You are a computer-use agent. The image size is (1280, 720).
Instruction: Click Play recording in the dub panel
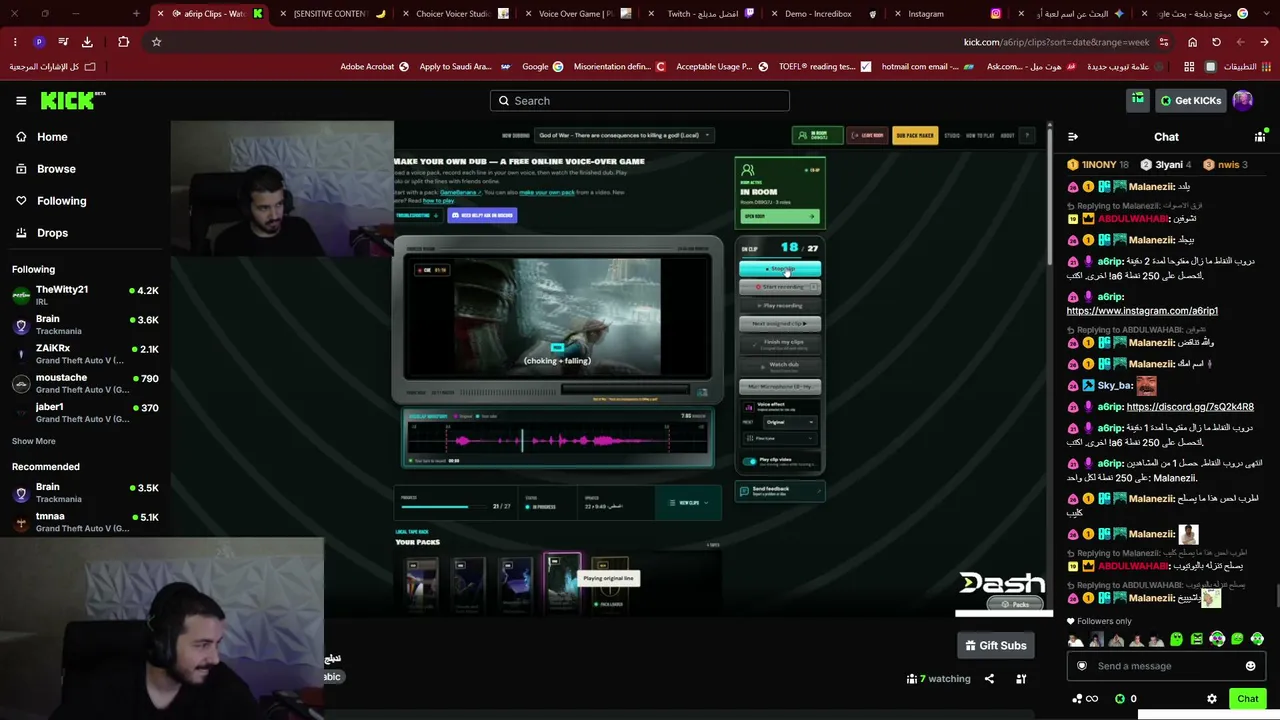[x=780, y=305]
